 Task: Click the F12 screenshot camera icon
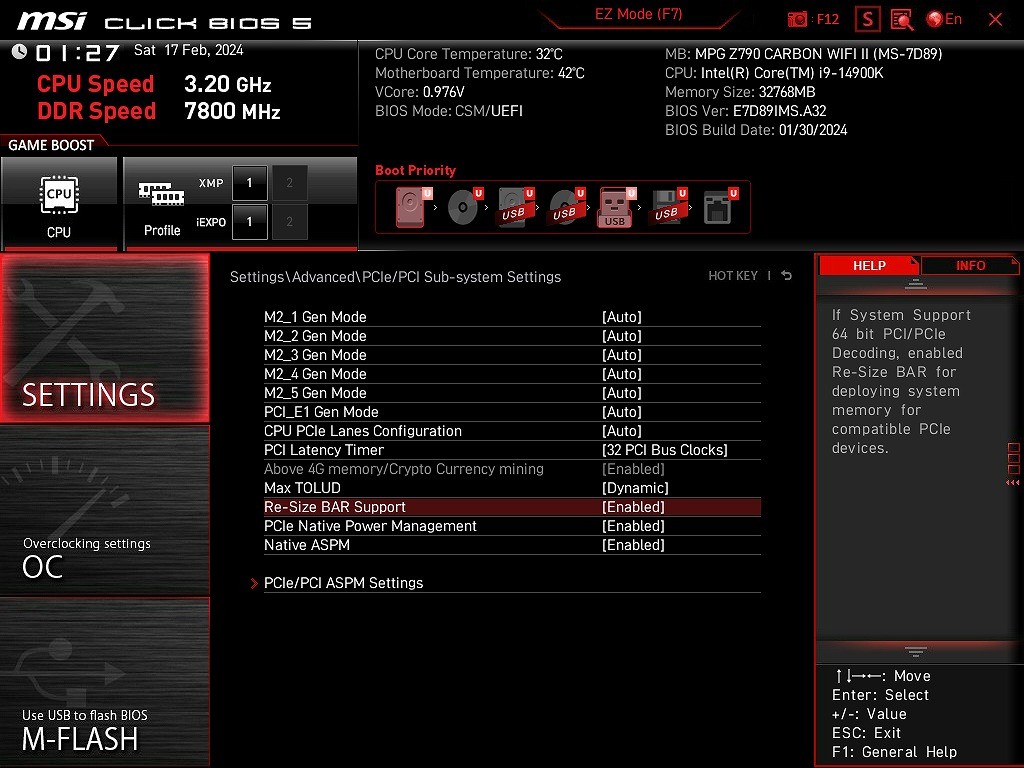798,19
